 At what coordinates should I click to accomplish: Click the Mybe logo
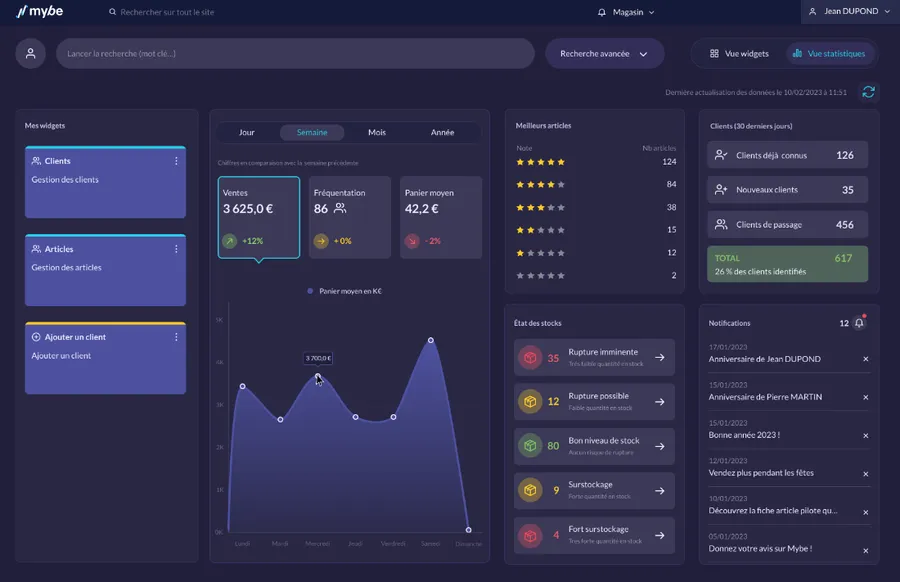(x=40, y=12)
